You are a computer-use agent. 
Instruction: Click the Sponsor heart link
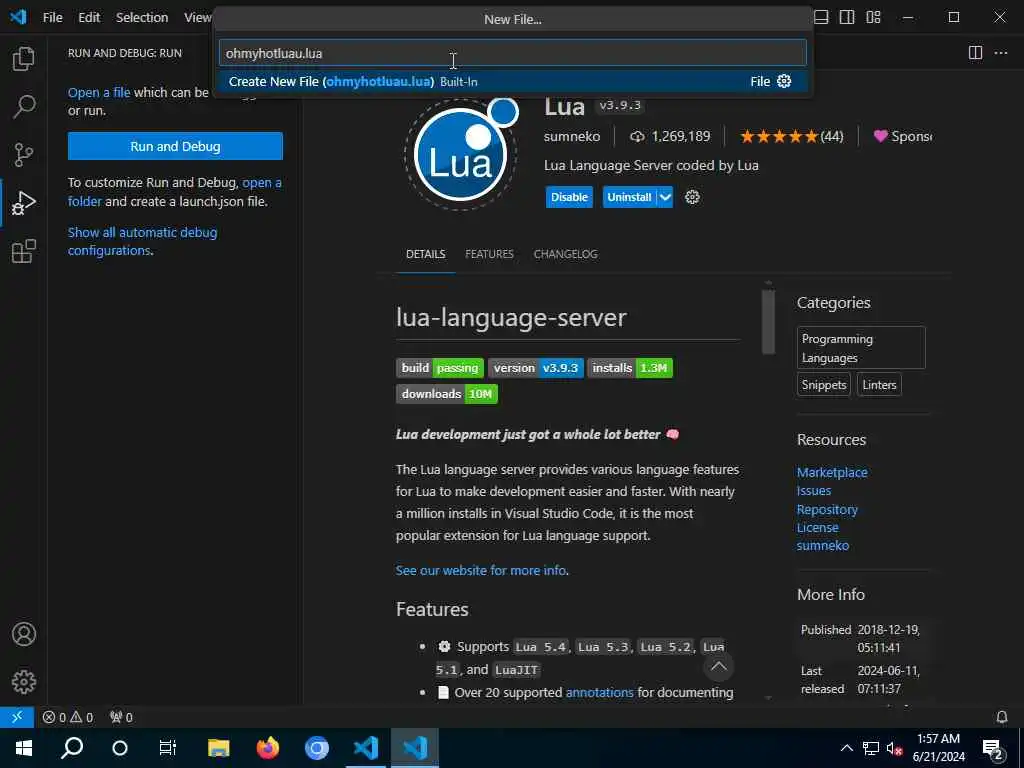pyautogui.click(x=903, y=136)
